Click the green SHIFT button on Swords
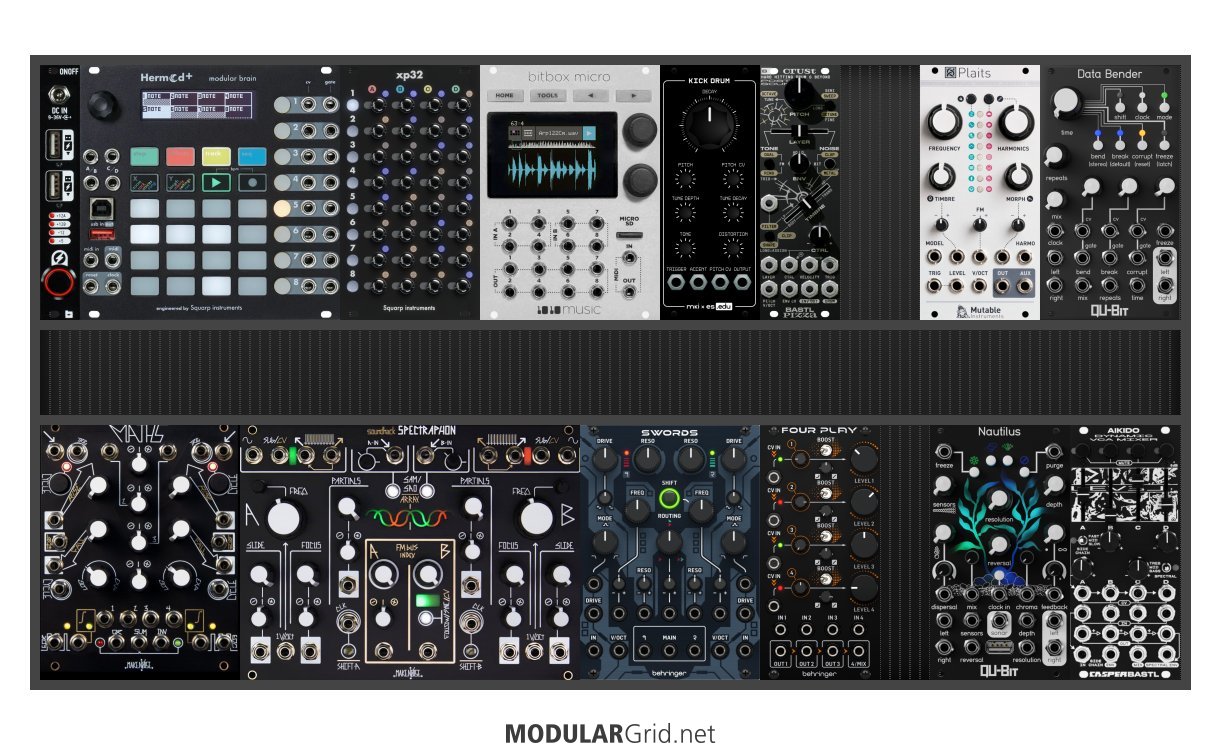Viewport: 1221px width, 755px height. click(x=669, y=498)
